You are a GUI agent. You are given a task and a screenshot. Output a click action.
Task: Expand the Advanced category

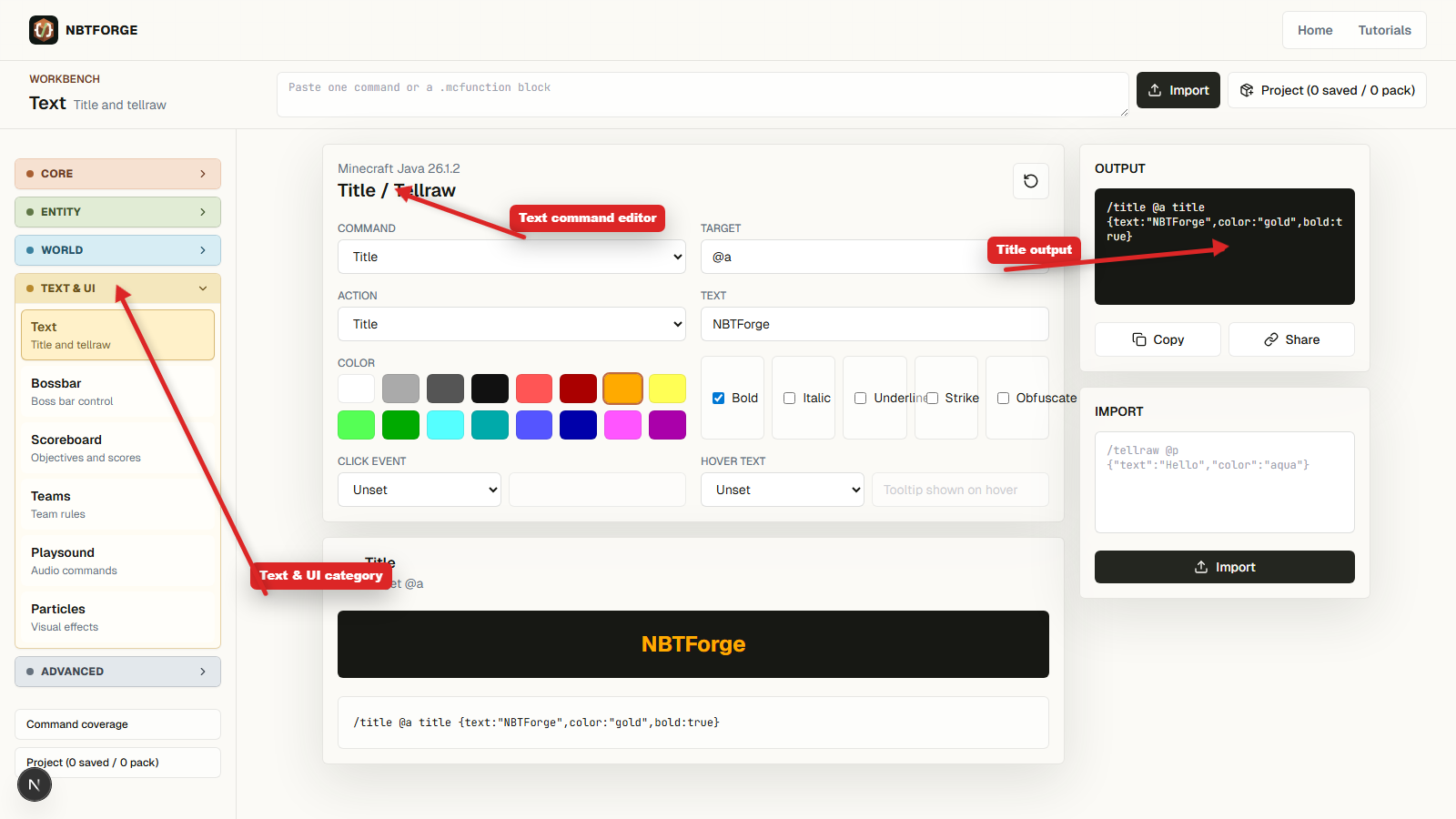coord(117,672)
